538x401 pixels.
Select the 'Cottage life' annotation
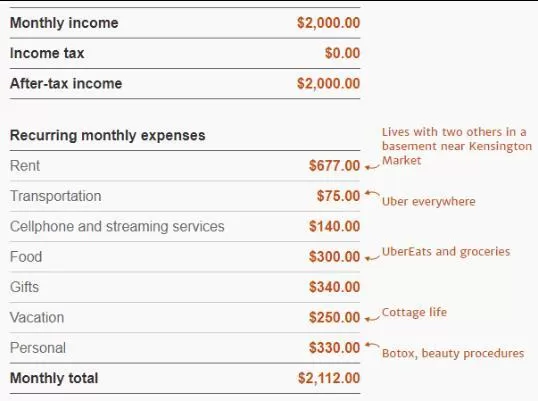[x=414, y=312]
